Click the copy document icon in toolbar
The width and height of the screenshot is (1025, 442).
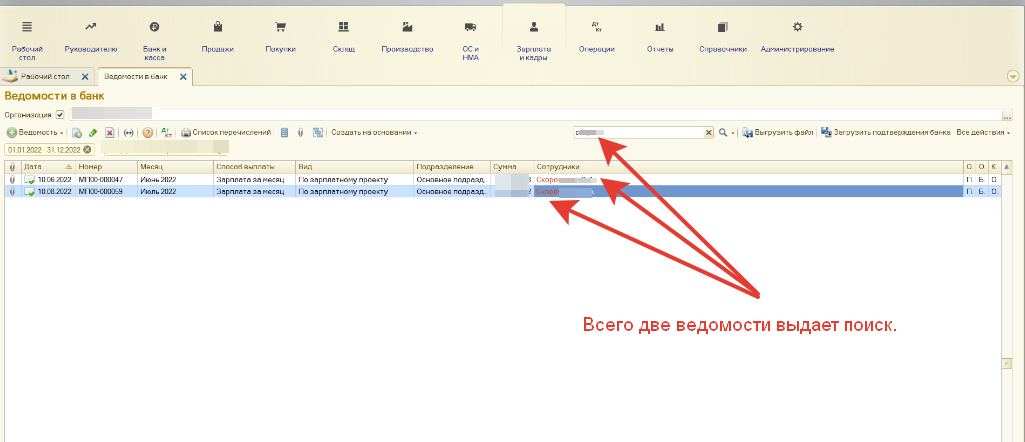pyautogui.click(x=77, y=132)
